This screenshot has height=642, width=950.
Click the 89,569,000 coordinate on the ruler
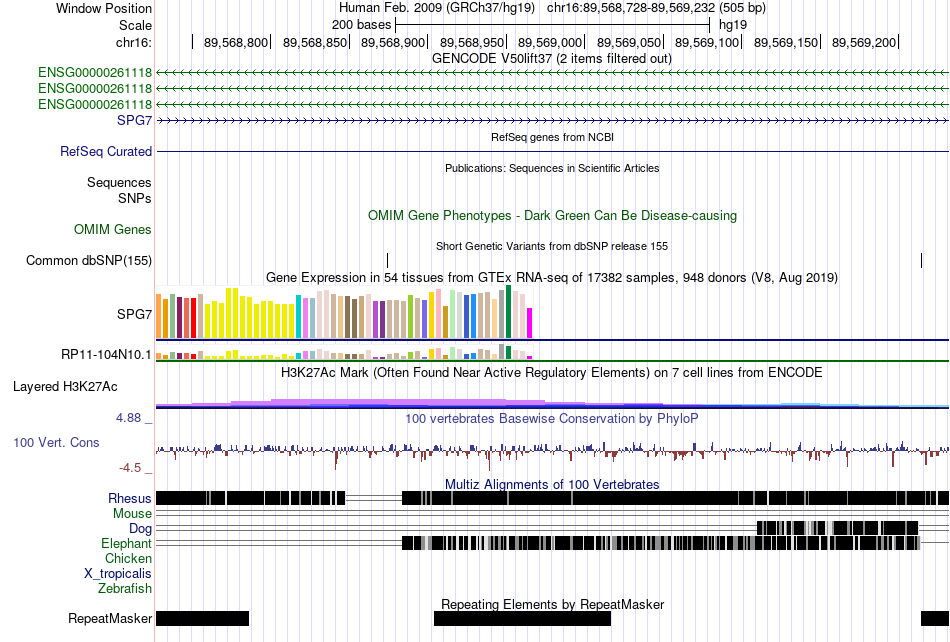[x=550, y=42]
